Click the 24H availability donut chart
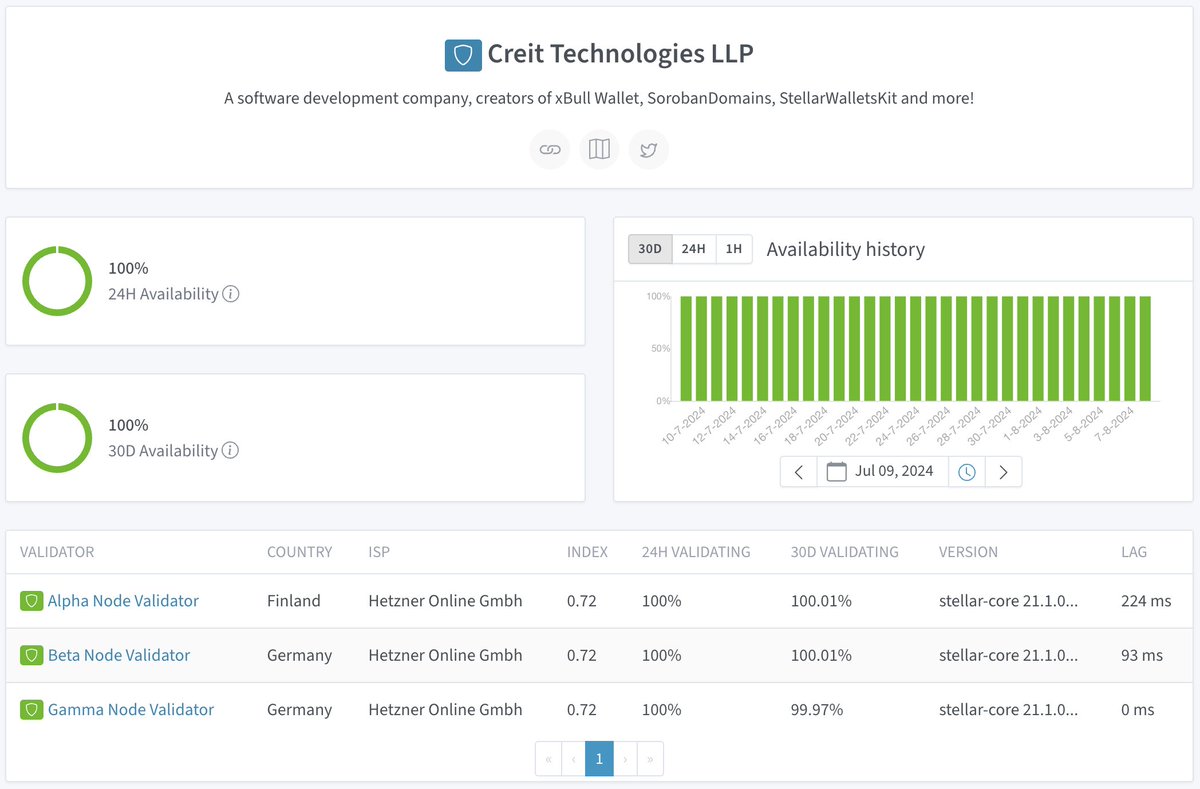 57,281
